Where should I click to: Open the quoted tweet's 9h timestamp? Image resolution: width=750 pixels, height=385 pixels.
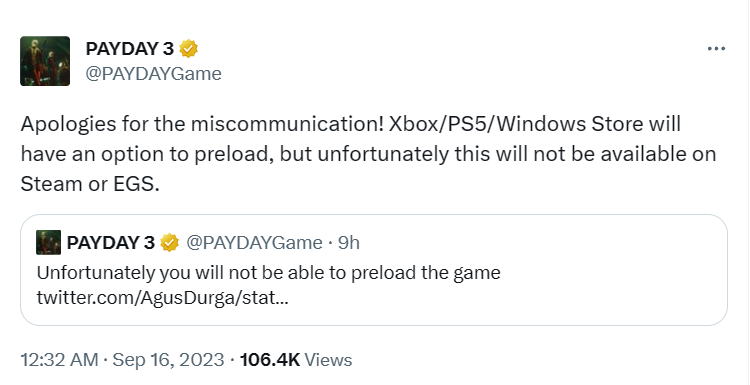pos(349,243)
